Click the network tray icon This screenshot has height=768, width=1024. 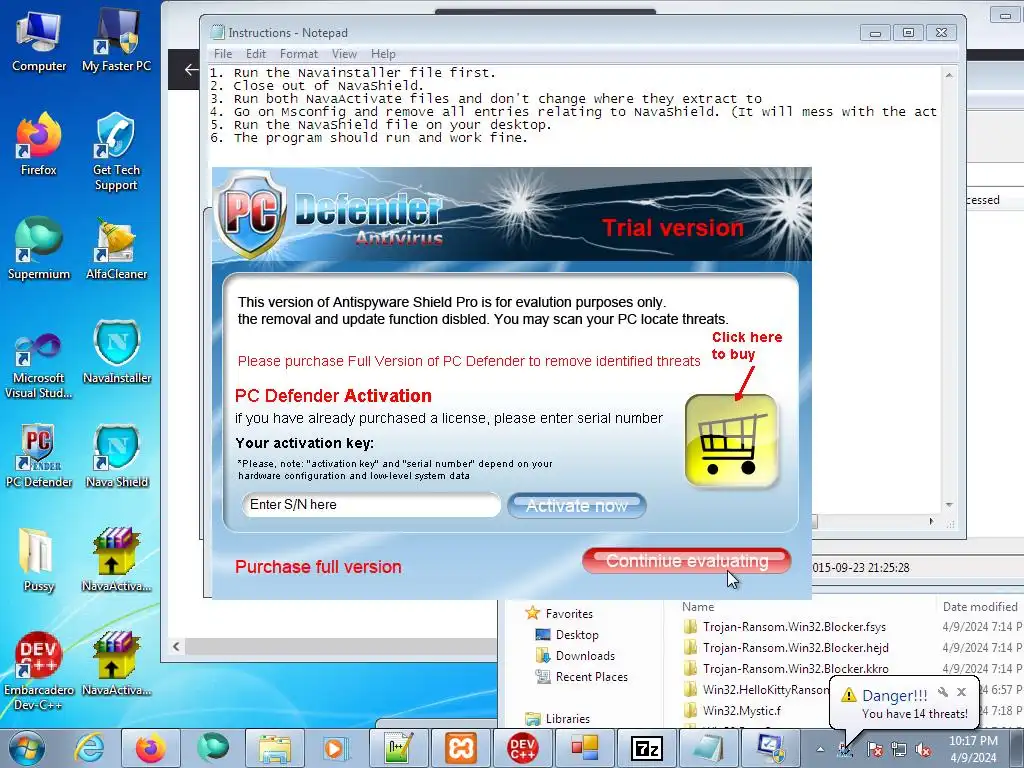pos(899,749)
